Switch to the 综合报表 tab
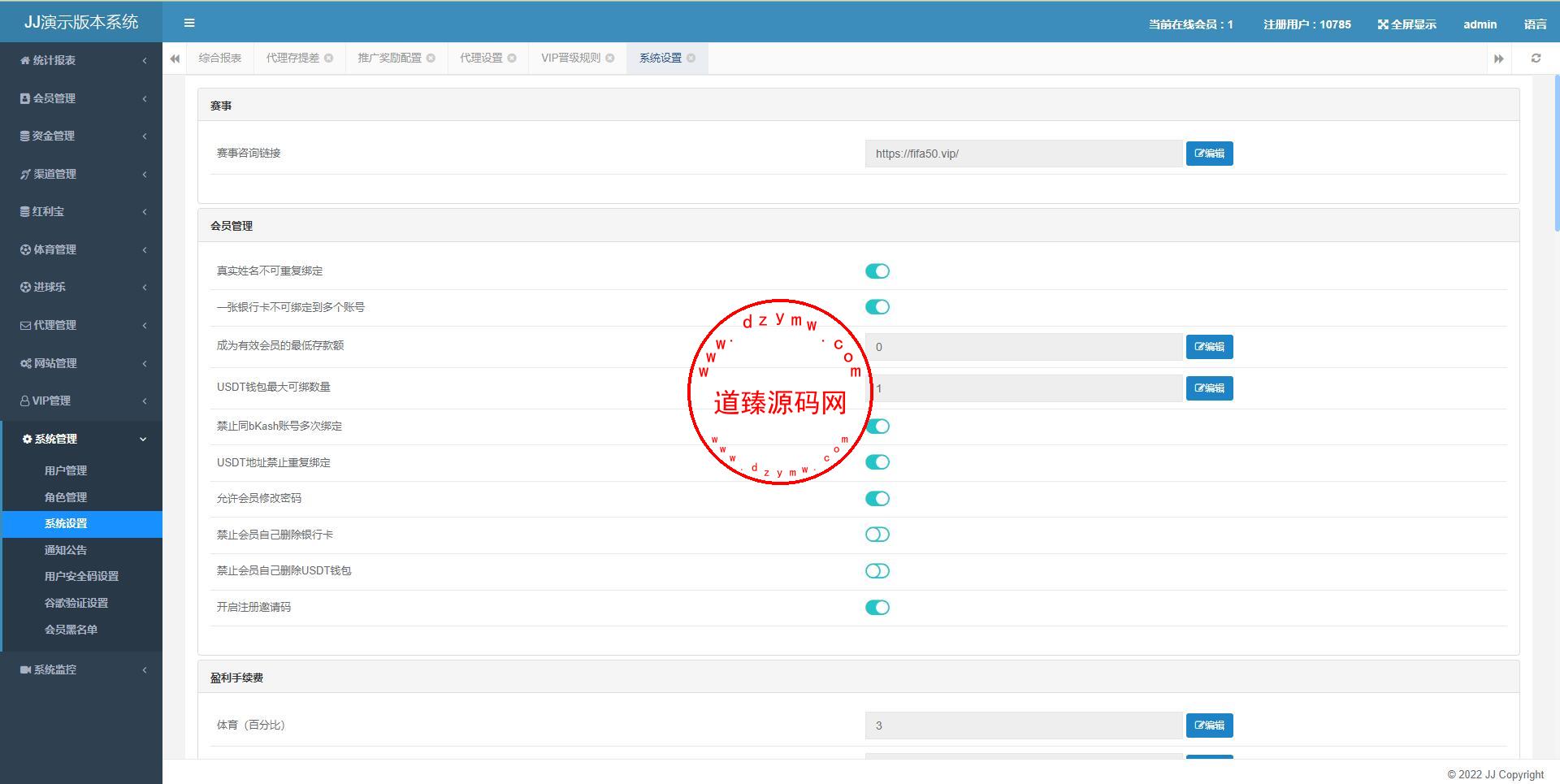 click(220, 58)
